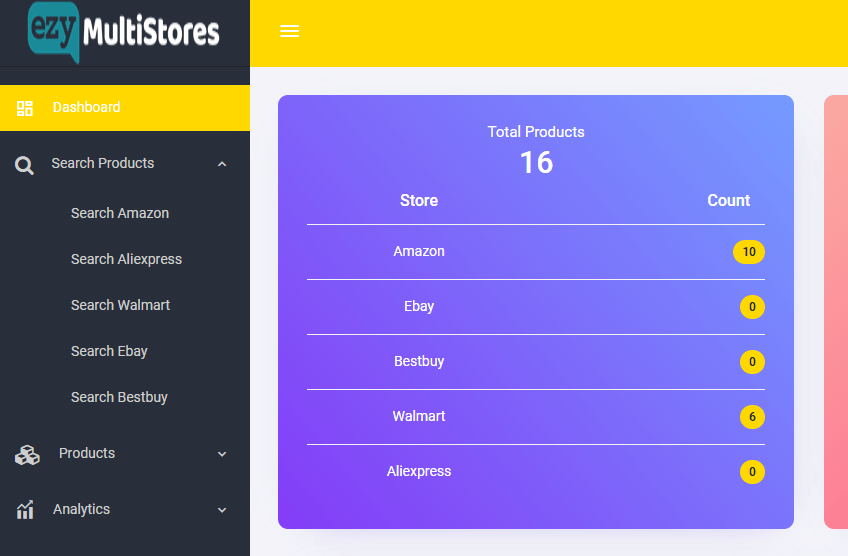Click the ezy MultiStores logo

point(124,33)
